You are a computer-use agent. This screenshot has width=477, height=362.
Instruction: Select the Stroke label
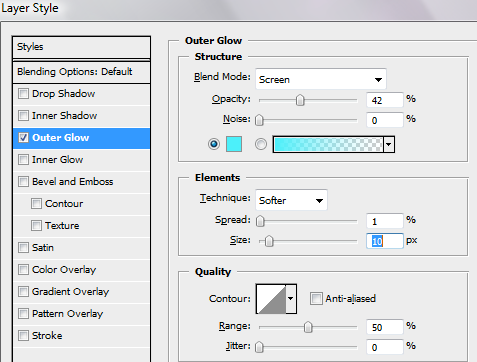click(47, 336)
